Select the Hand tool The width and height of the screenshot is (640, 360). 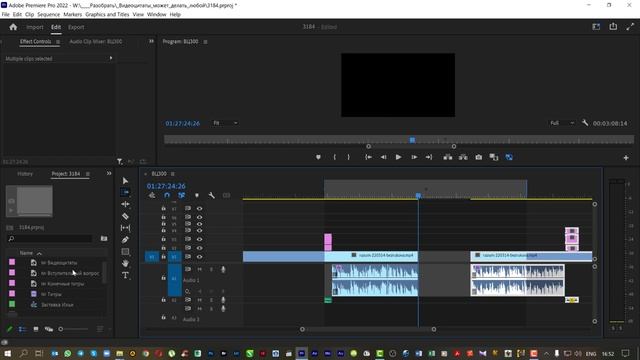(125, 264)
